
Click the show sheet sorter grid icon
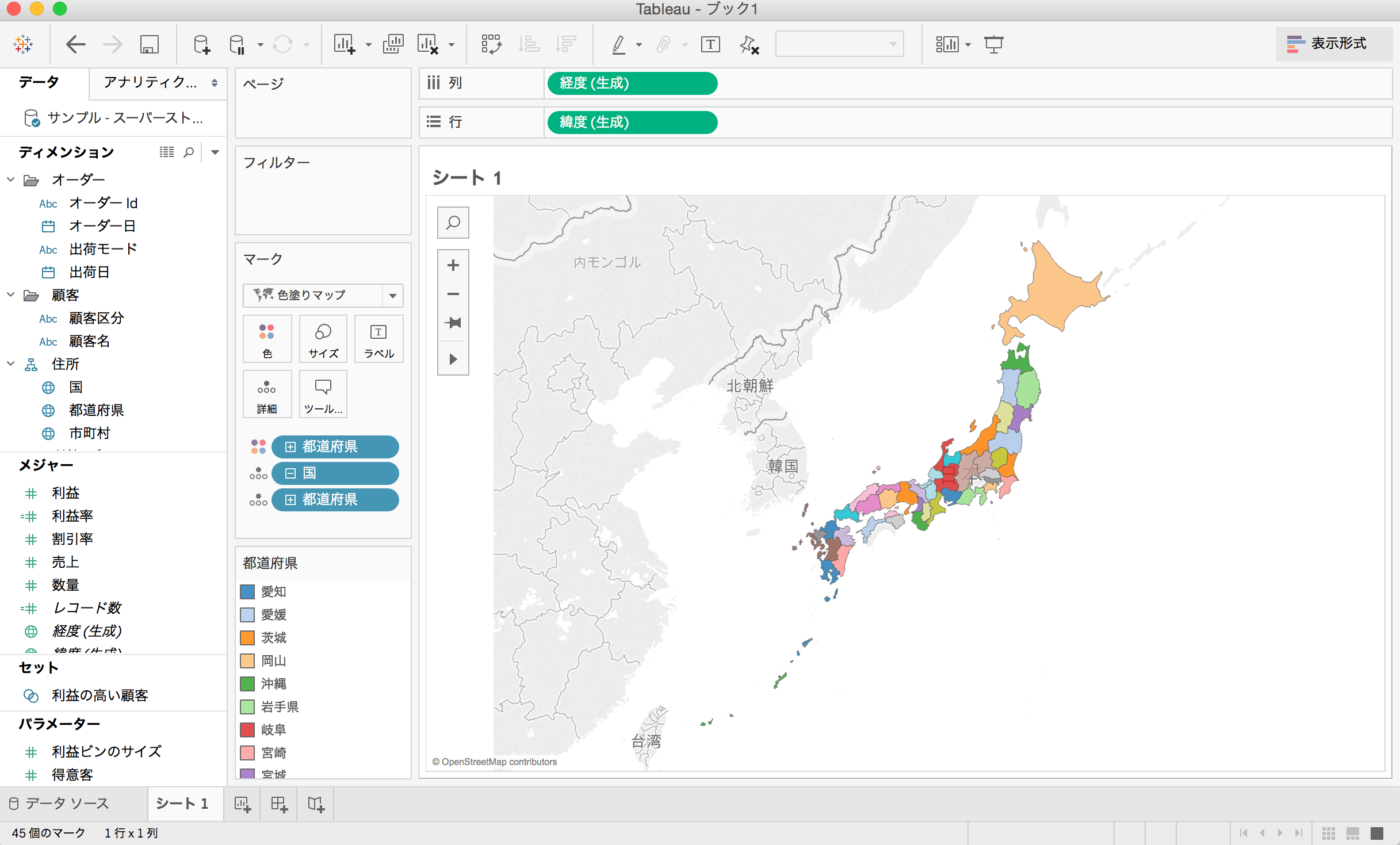click(1328, 833)
